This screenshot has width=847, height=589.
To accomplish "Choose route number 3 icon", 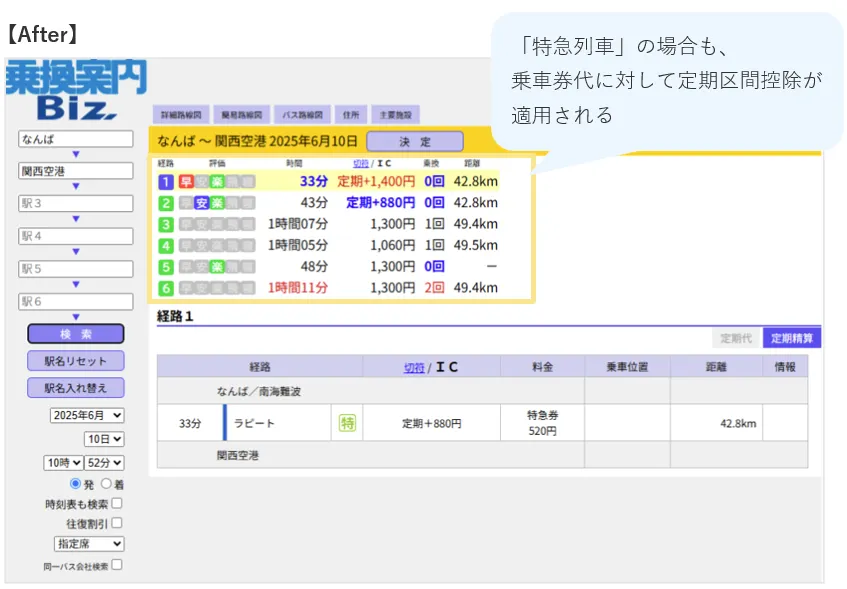I will tap(166, 224).
